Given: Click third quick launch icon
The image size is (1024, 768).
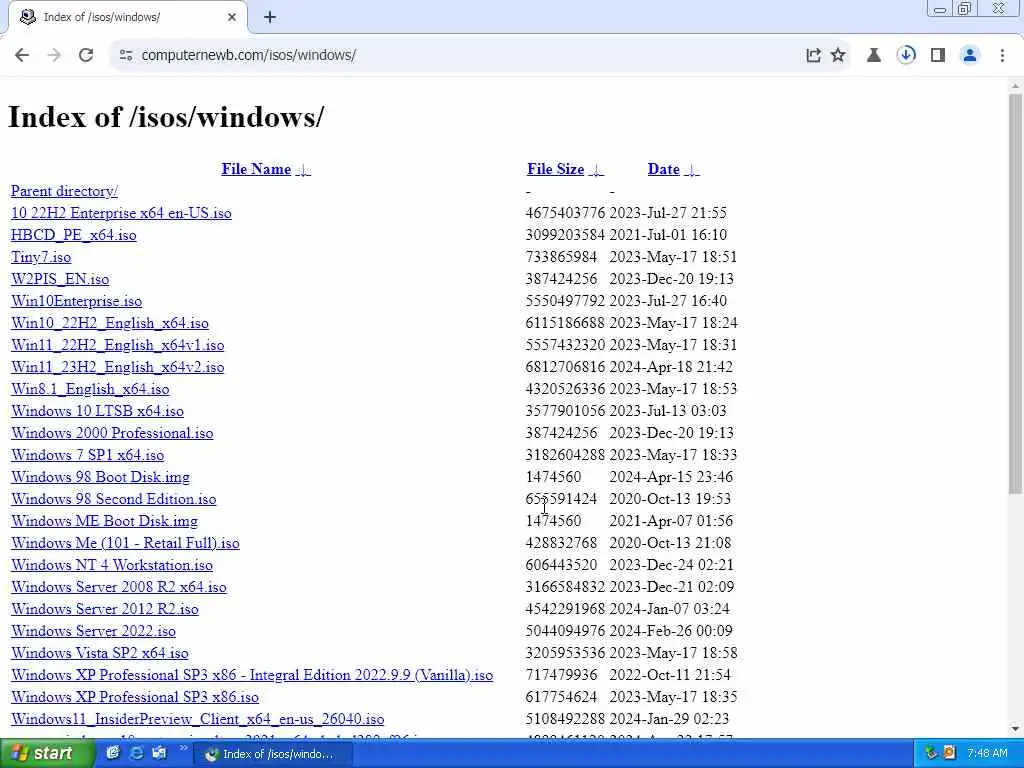Looking at the screenshot, I should point(159,754).
